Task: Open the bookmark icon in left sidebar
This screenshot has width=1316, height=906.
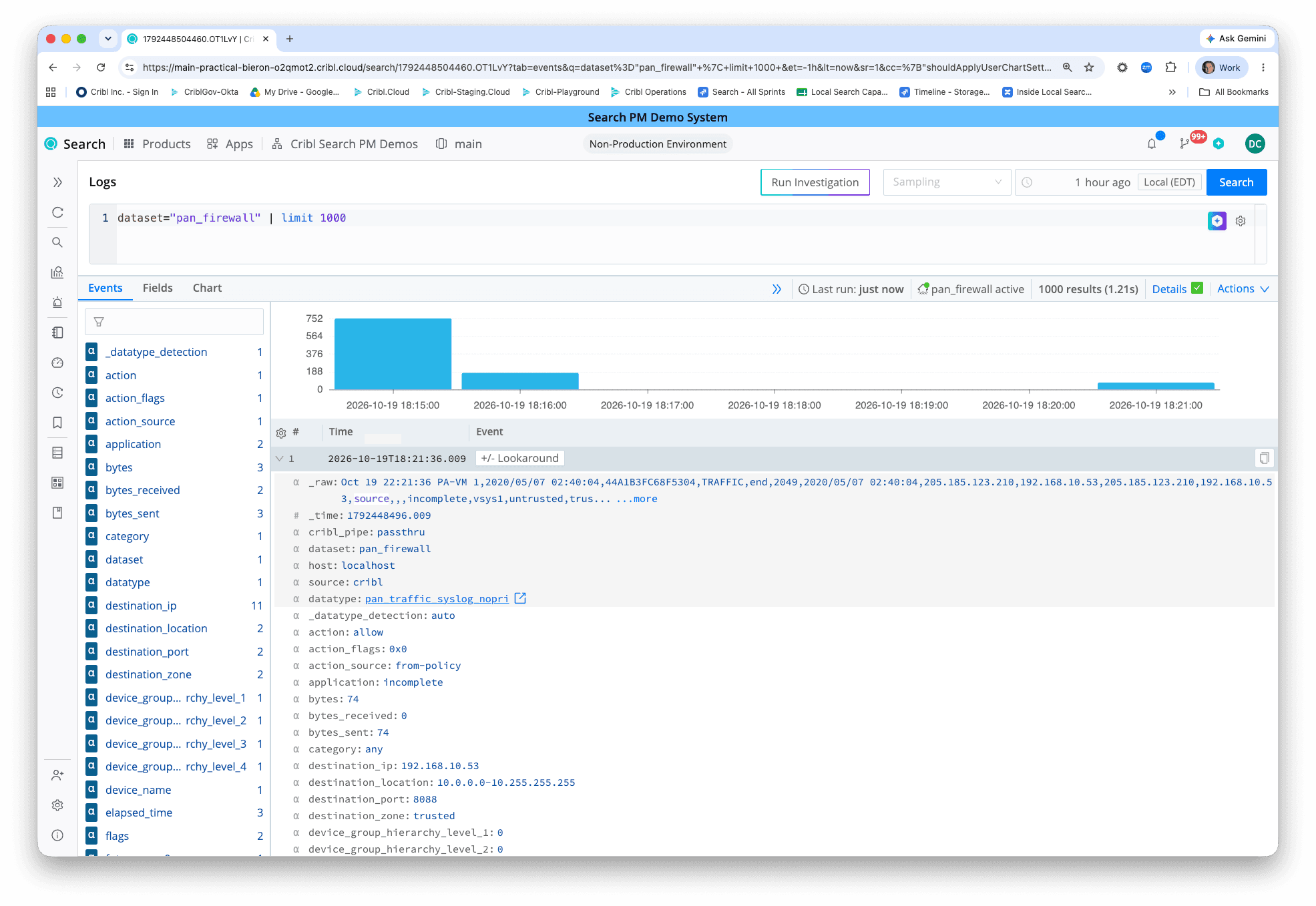Action: click(57, 423)
